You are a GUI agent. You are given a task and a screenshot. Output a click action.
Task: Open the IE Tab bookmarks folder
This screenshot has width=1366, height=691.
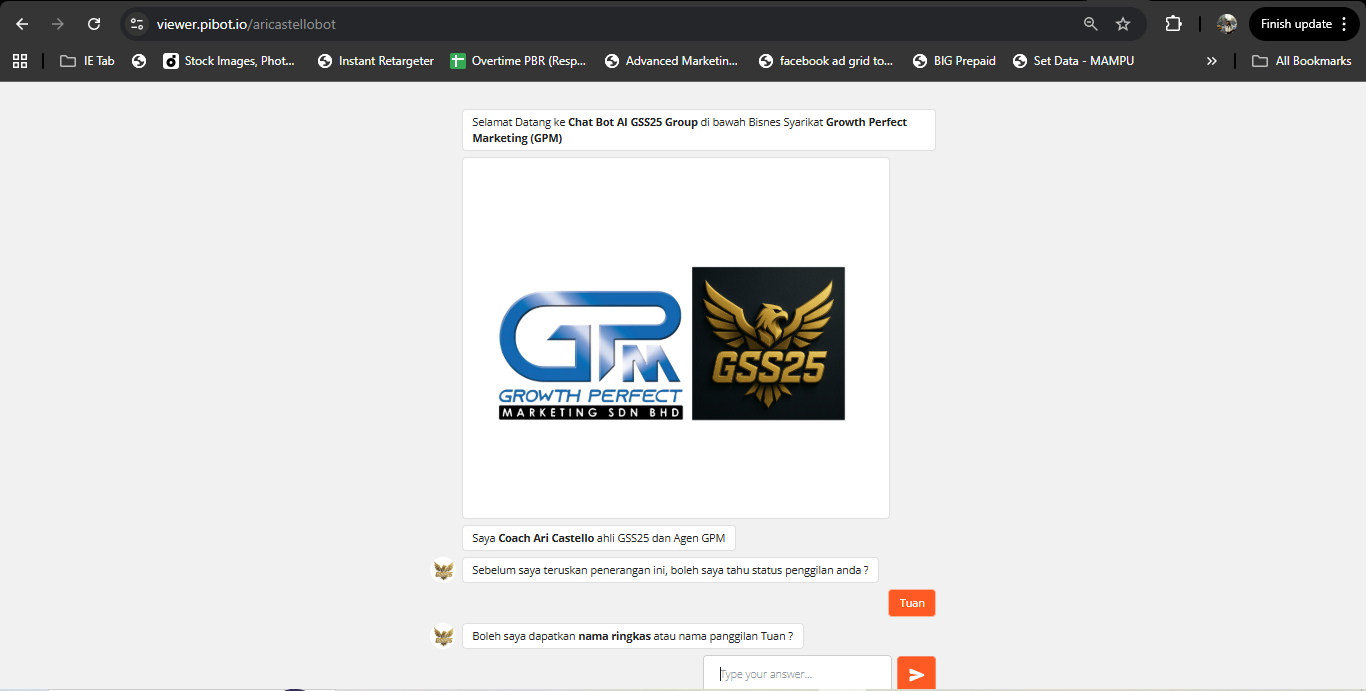(x=87, y=60)
